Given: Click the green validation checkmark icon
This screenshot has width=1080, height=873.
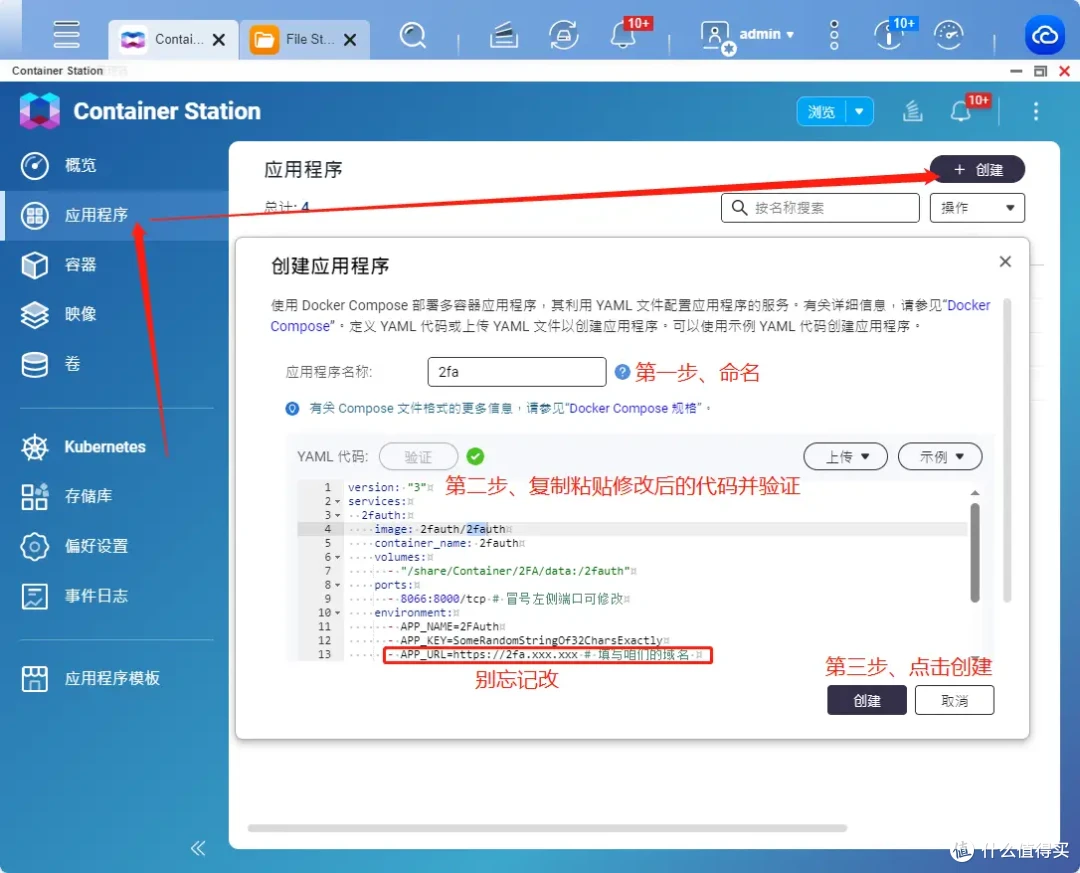Looking at the screenshot, I should (x=475, y=456).
